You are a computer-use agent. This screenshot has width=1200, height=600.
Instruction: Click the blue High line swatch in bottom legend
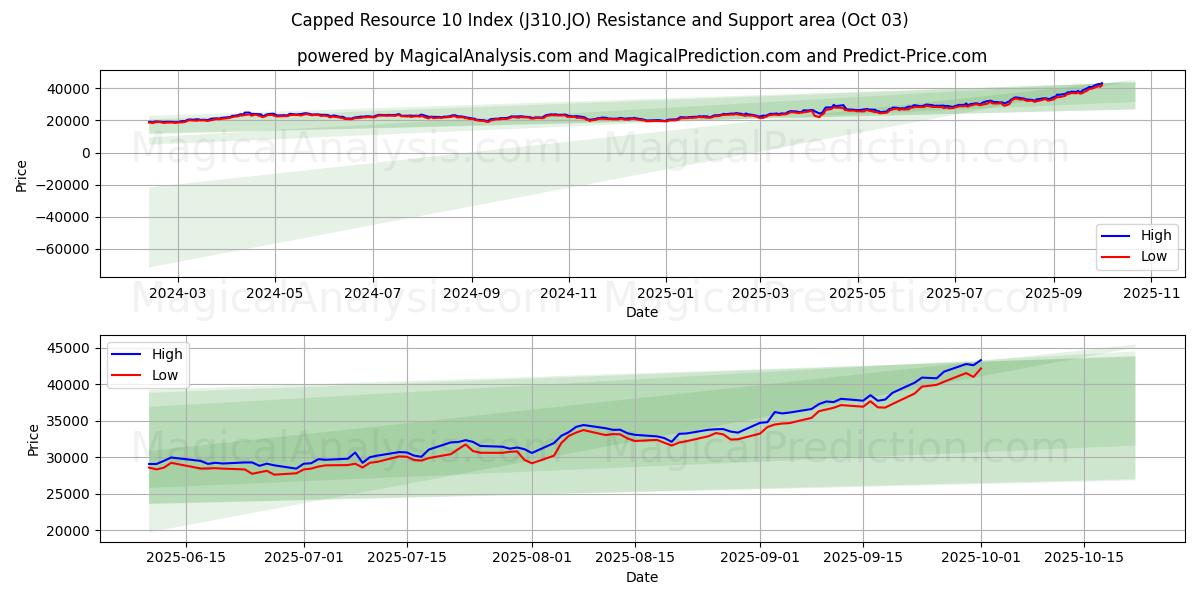point(127,354)
